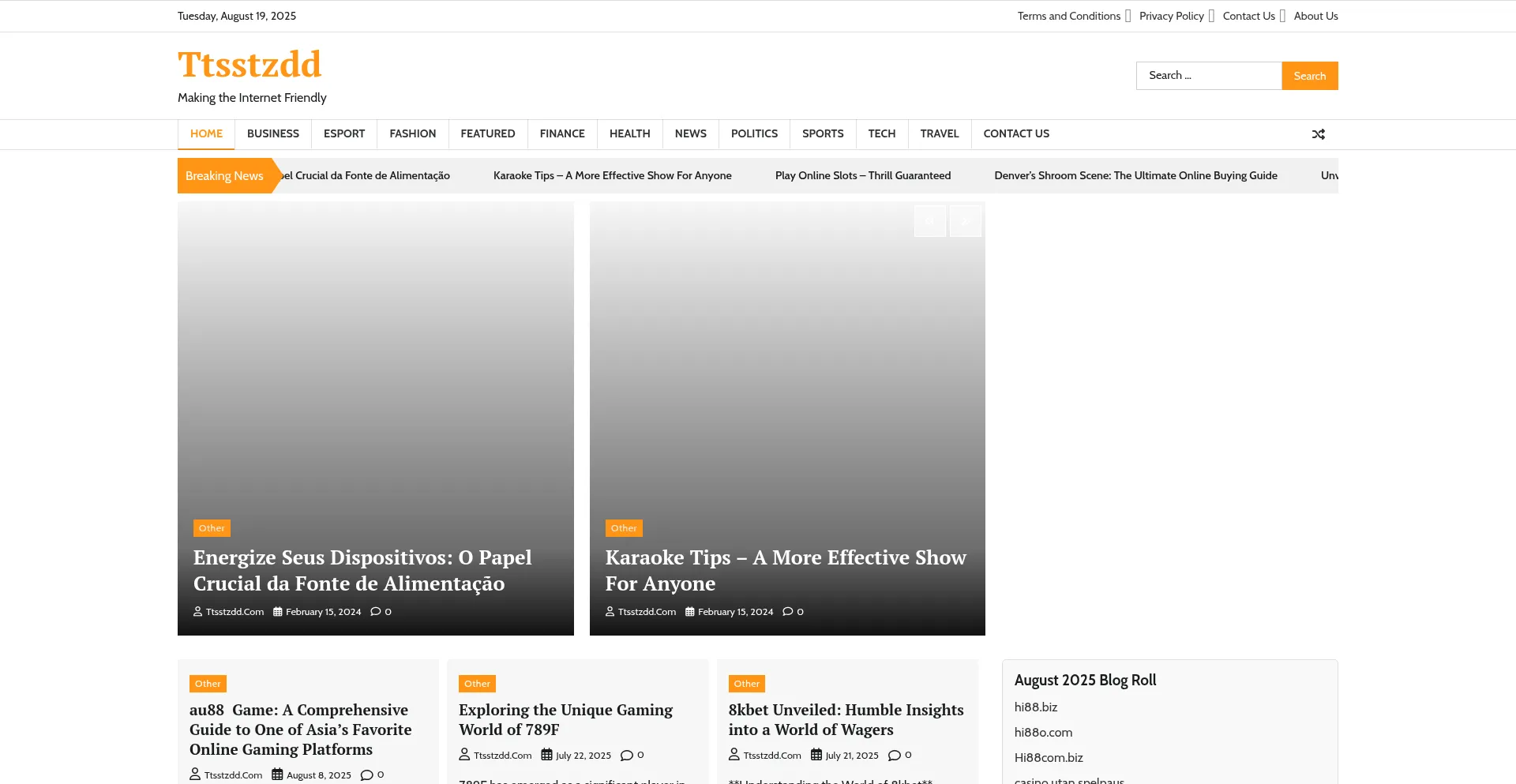1516x784 pixels.
Task: Click Ttsstzdd.Com author on 8kbet post
Action: [772, 756]
